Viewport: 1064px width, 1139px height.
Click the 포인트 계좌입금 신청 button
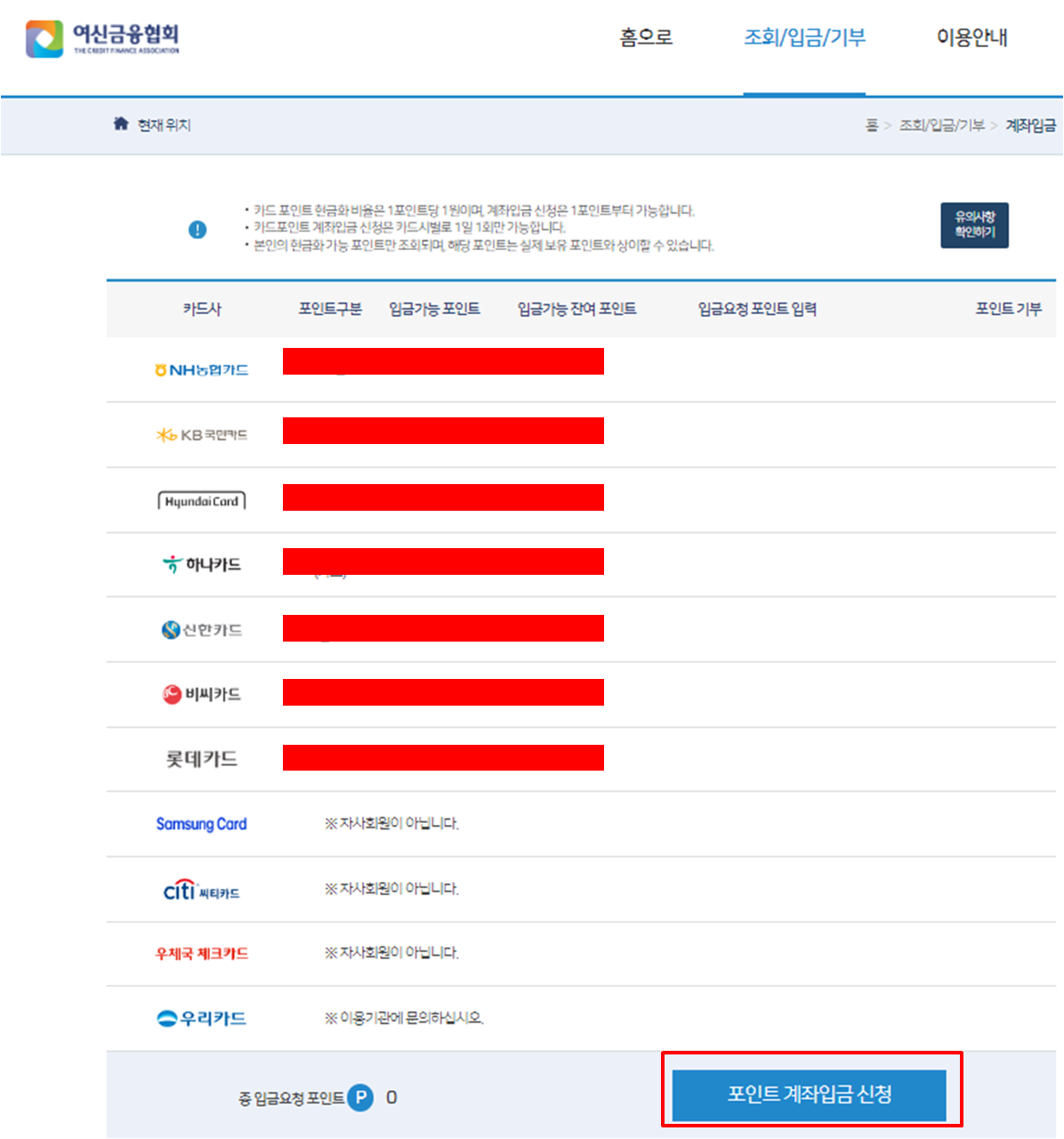tap(810, 1095)
